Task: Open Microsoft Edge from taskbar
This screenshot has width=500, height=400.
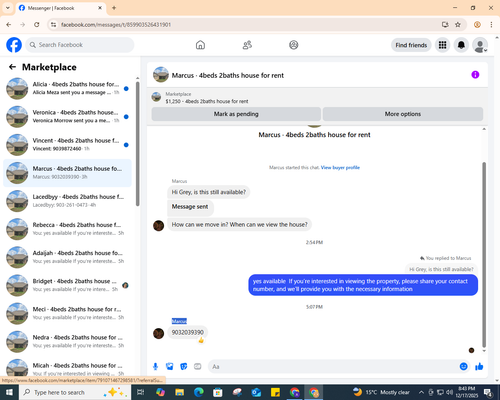Action: [199, 392]
